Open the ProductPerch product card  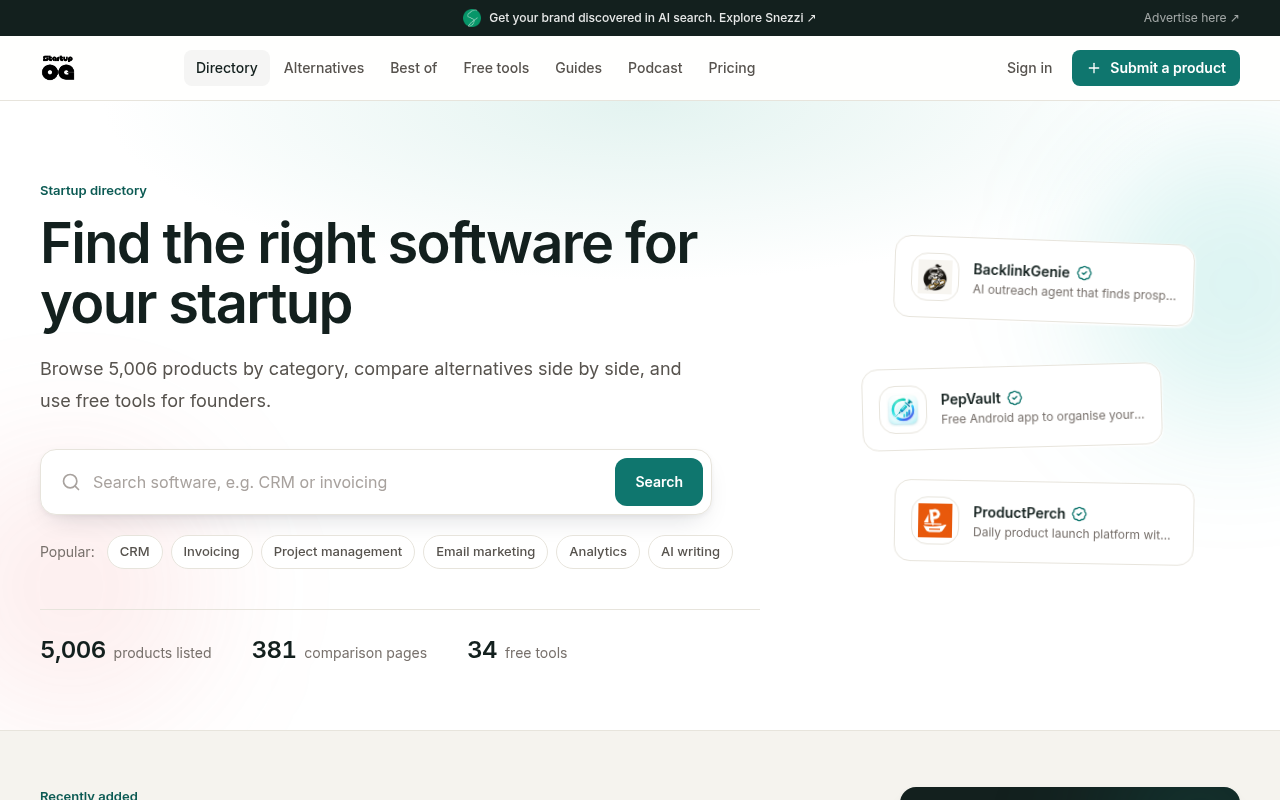(x=1044, y=522)
